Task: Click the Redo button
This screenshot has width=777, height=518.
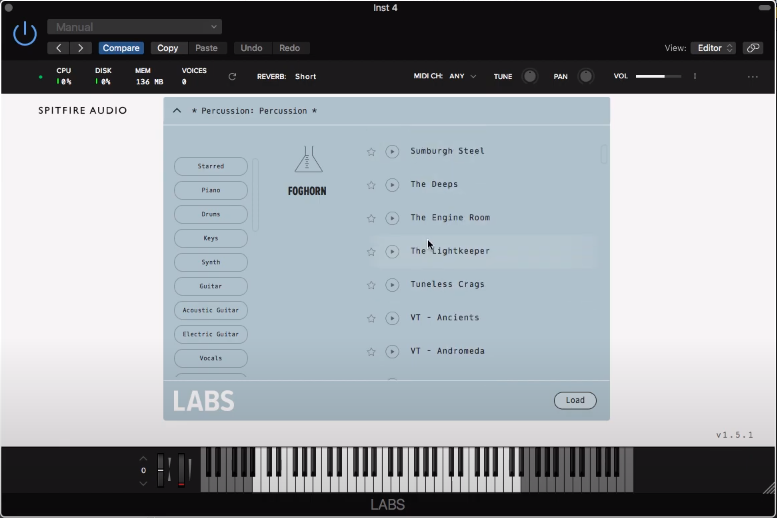Action: 289,48
